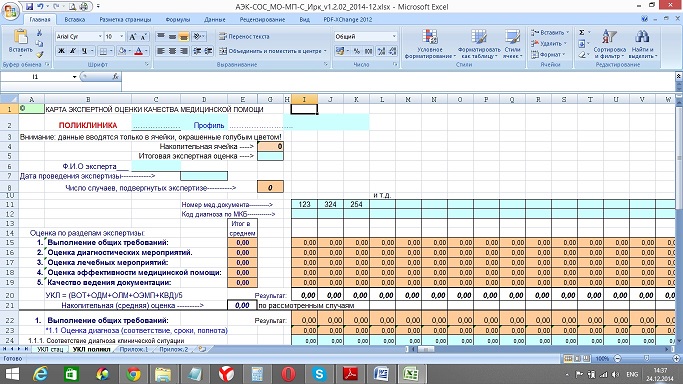Switch to the Формулы ribbon tab
683x384 pixels.
tap(178, 20)
